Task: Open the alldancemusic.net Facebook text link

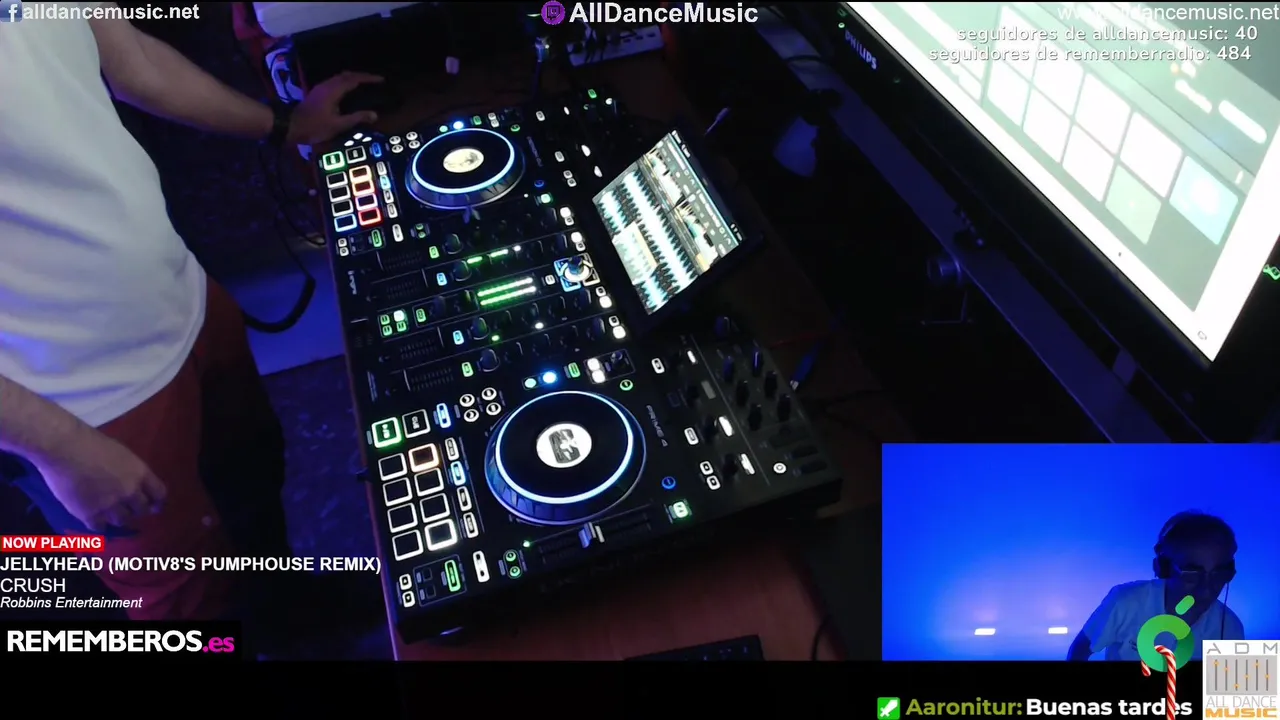Action: [111, 12]
